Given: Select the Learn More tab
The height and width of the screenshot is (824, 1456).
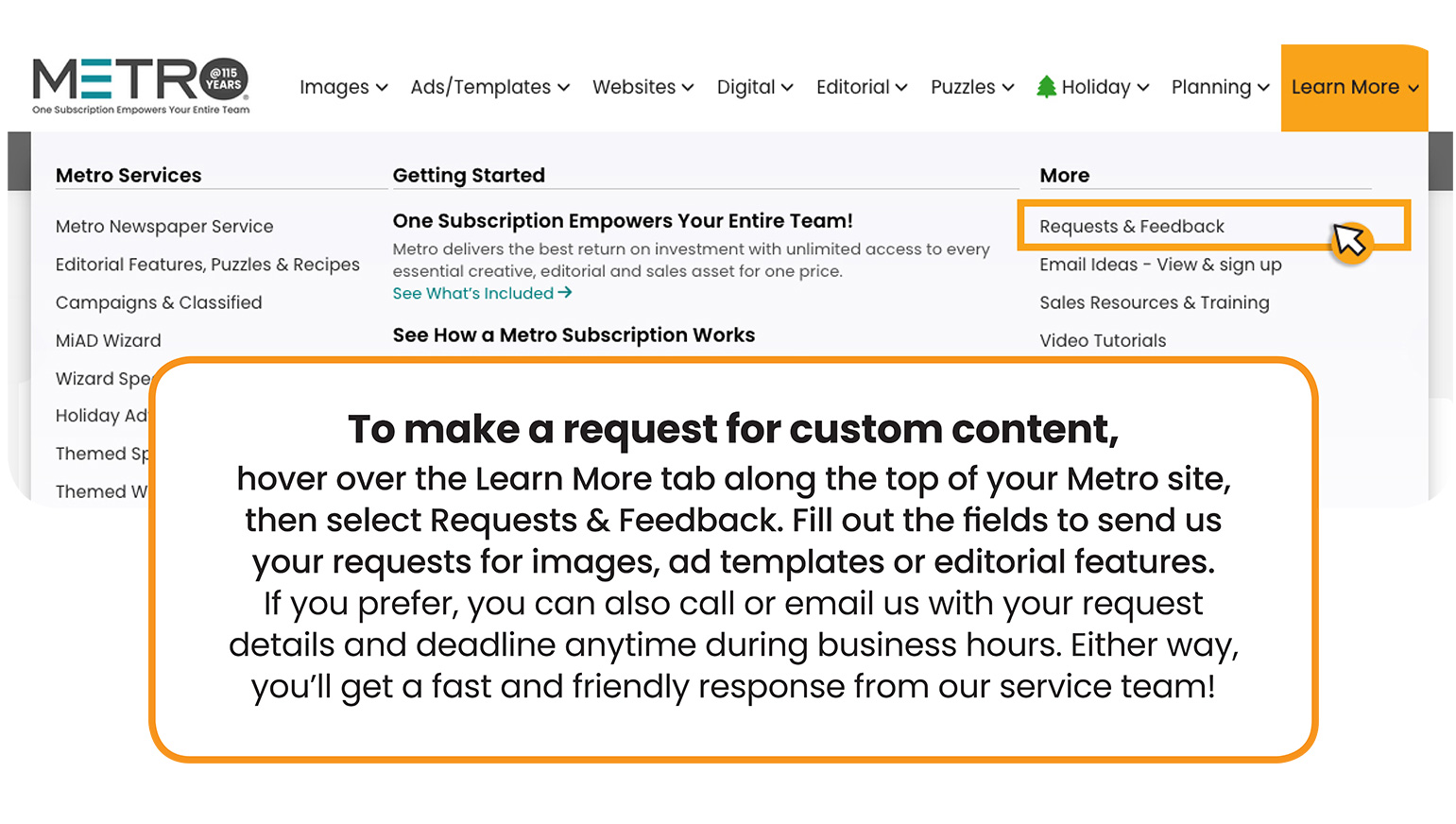Looking at the screenshot, I should point(1354,88).
